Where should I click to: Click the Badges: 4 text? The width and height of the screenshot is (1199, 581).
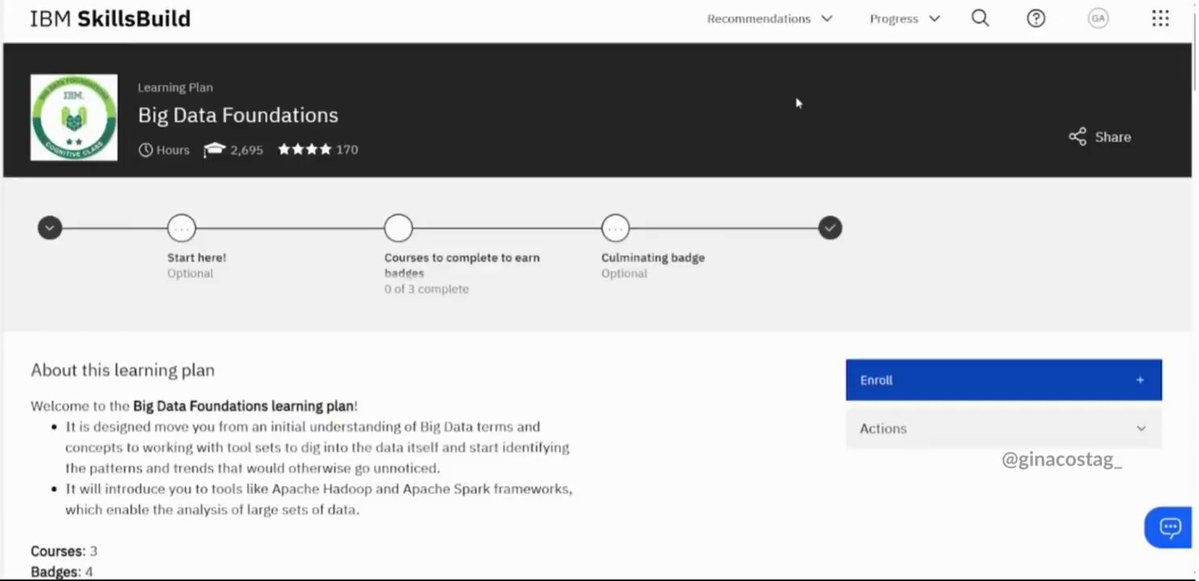tap(62, 572)
